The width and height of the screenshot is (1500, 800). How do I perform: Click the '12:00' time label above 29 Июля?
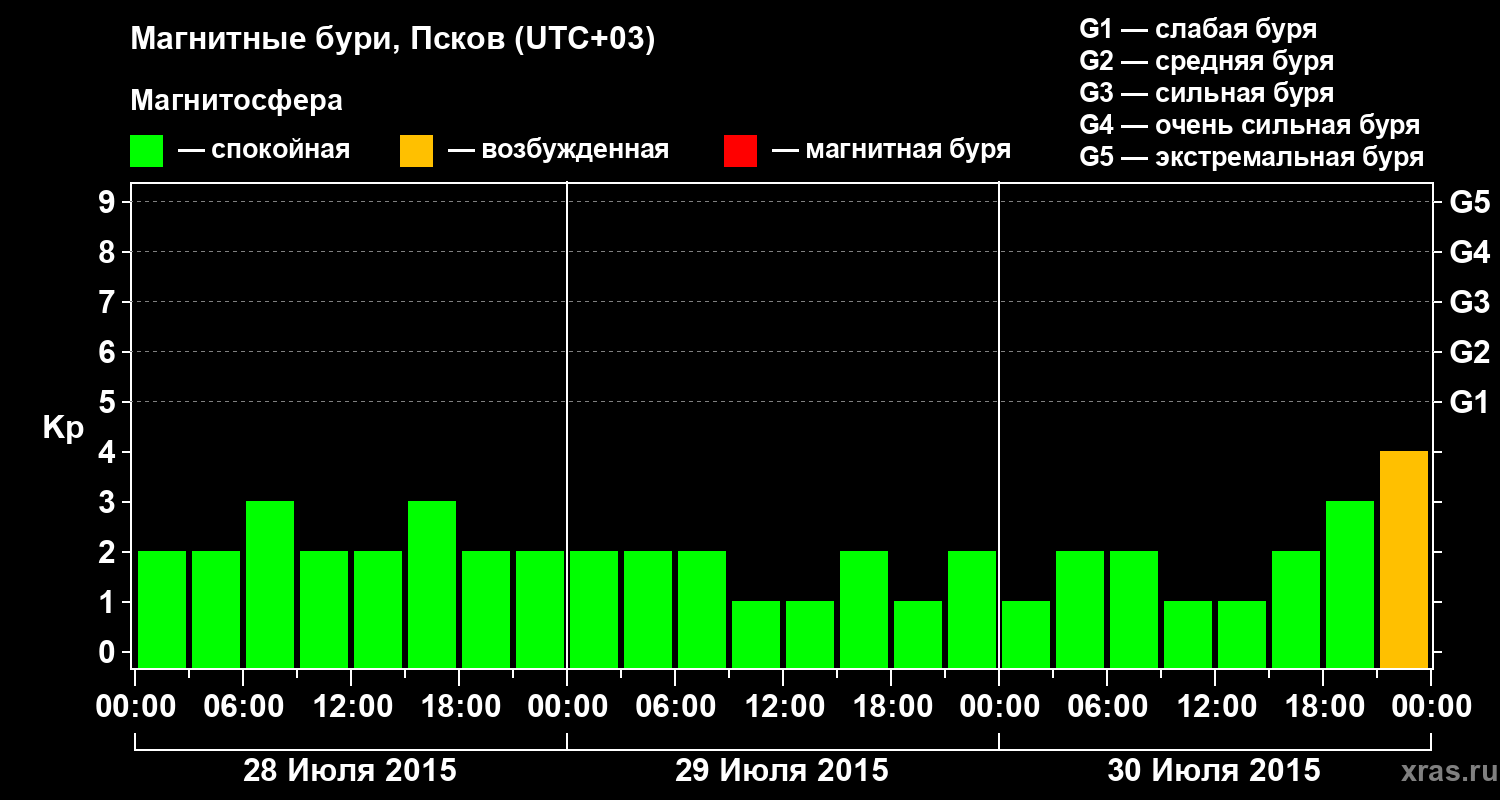coord(784,707)
